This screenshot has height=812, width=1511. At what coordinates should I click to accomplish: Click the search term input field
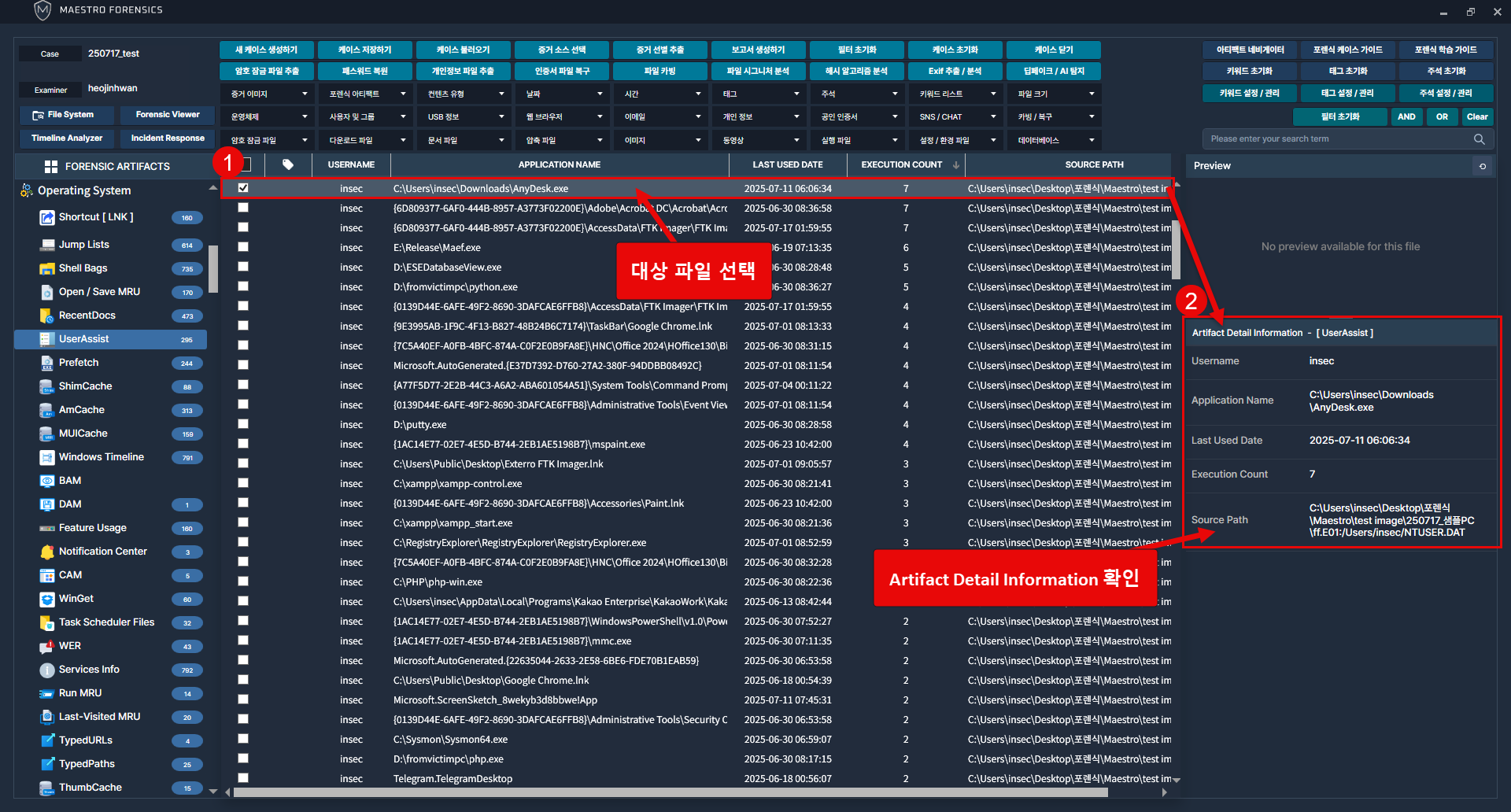1336,139
